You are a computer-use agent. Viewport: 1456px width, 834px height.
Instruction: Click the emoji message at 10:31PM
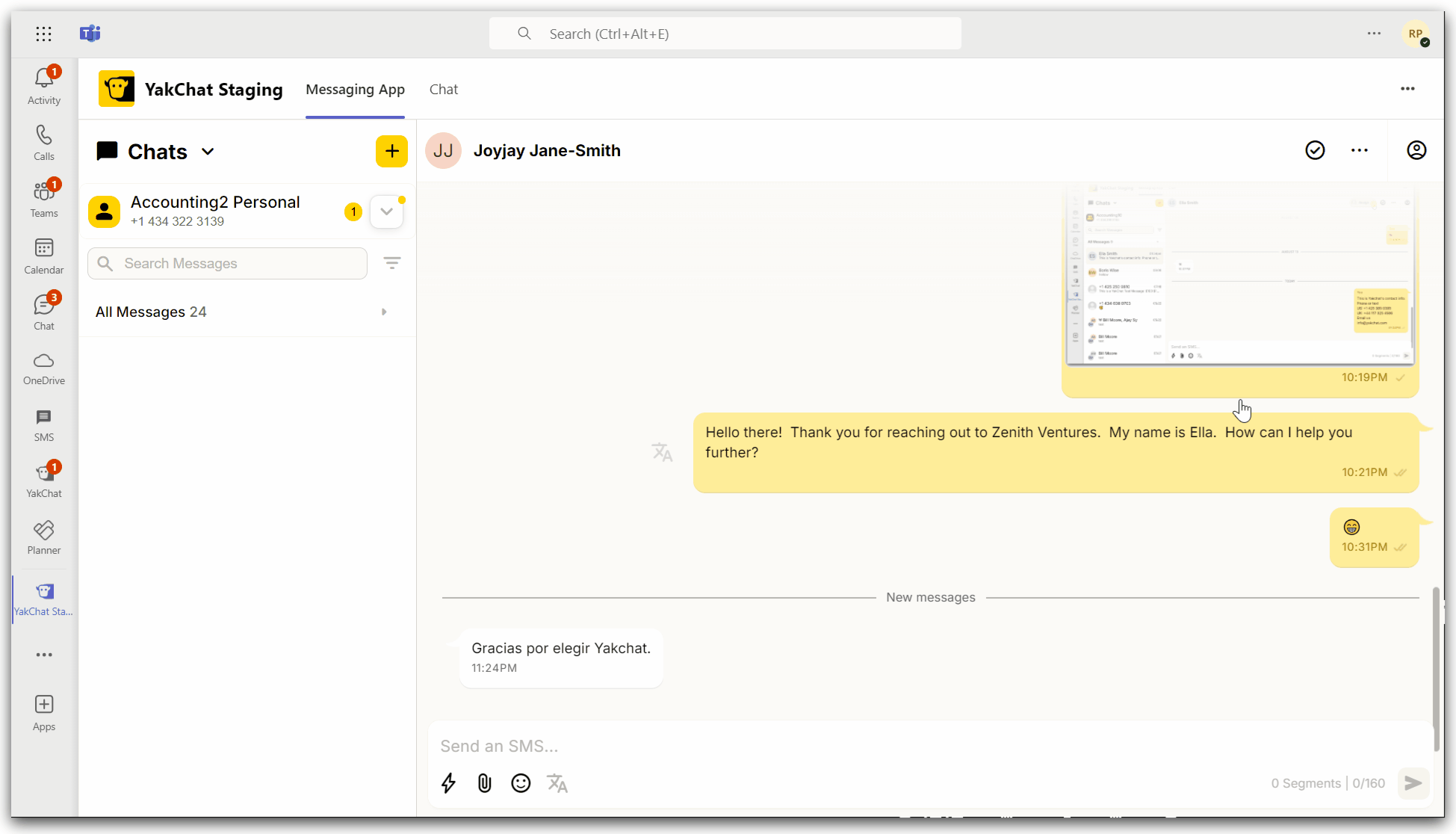(1374, 537)
